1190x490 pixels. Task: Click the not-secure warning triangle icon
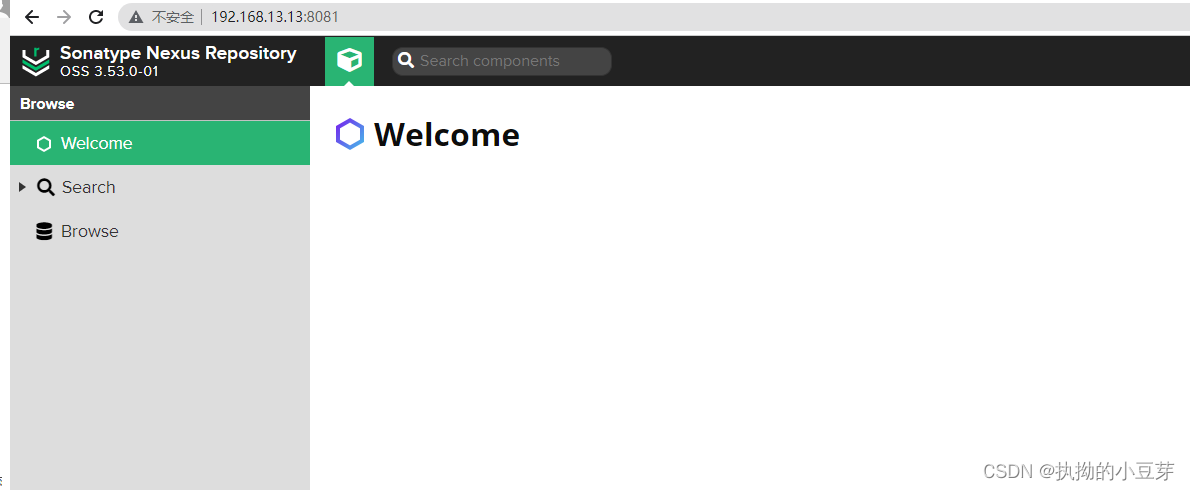(136, 17)
